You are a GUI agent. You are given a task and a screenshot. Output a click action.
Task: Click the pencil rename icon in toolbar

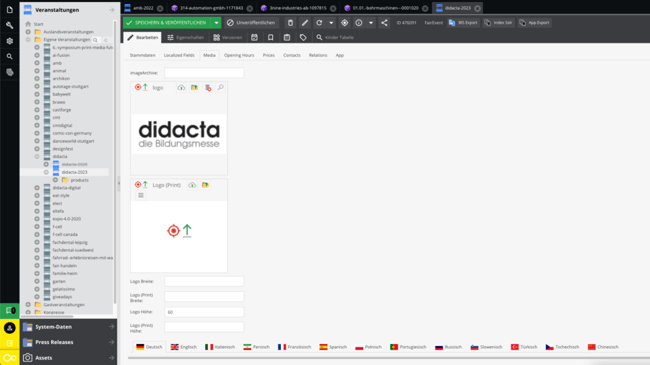click(x=305, y=23)
